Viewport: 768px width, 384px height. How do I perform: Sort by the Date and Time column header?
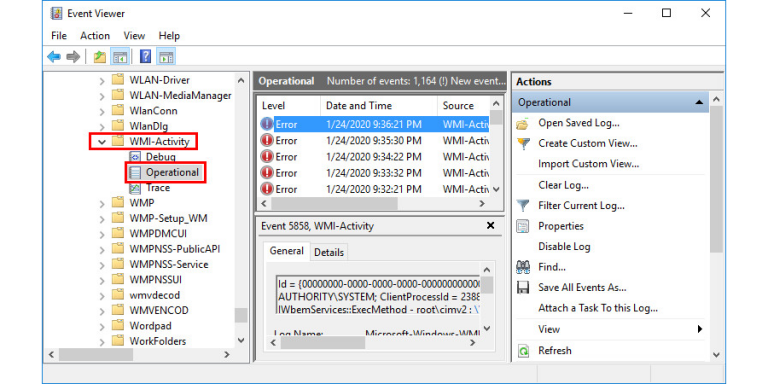[379, 106]
